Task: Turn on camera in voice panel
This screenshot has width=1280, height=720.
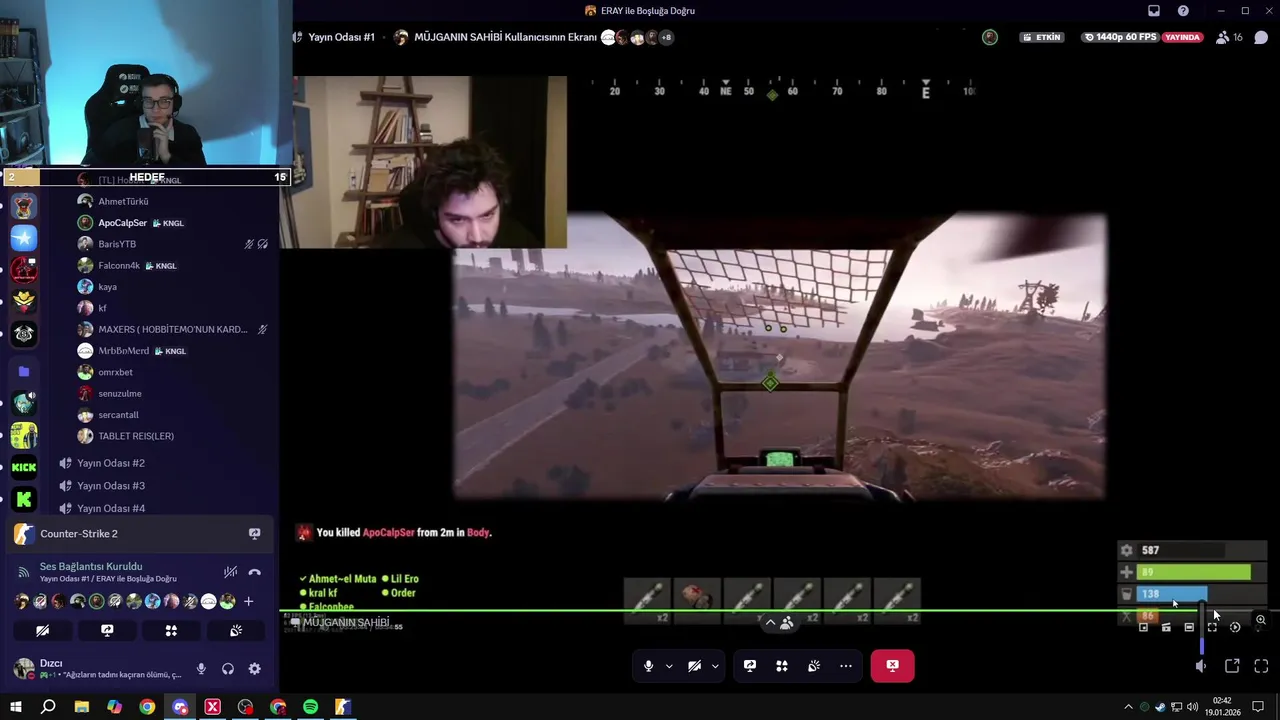Action: (x=42, y=631)
